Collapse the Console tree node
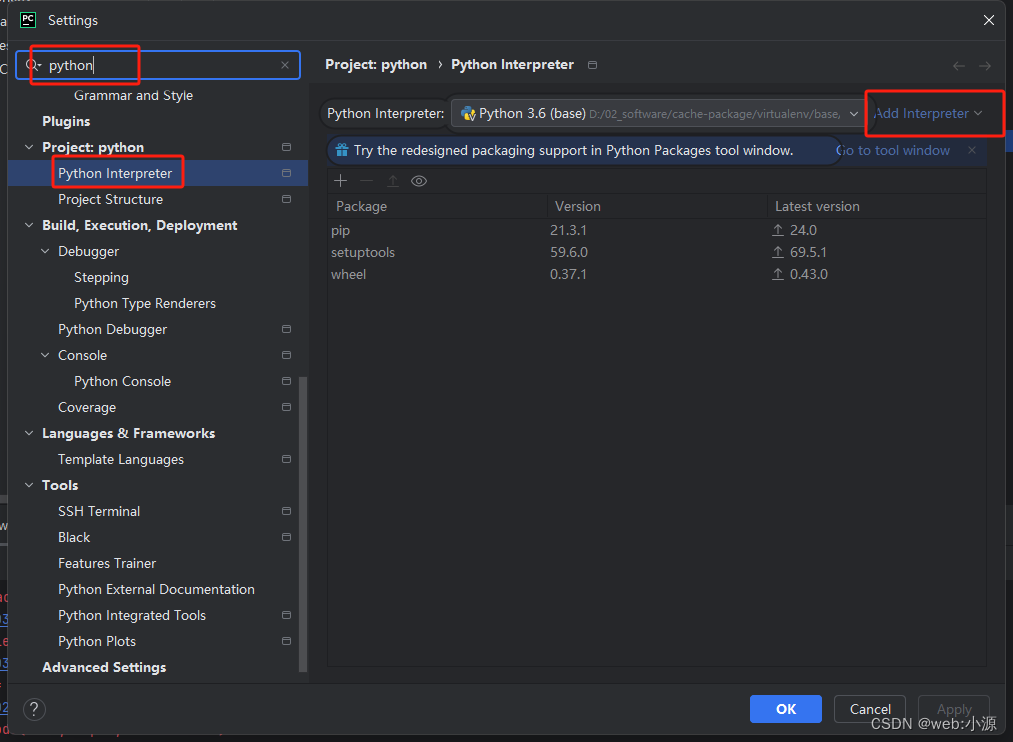The image size is (1013, 742). coord(45,355)
